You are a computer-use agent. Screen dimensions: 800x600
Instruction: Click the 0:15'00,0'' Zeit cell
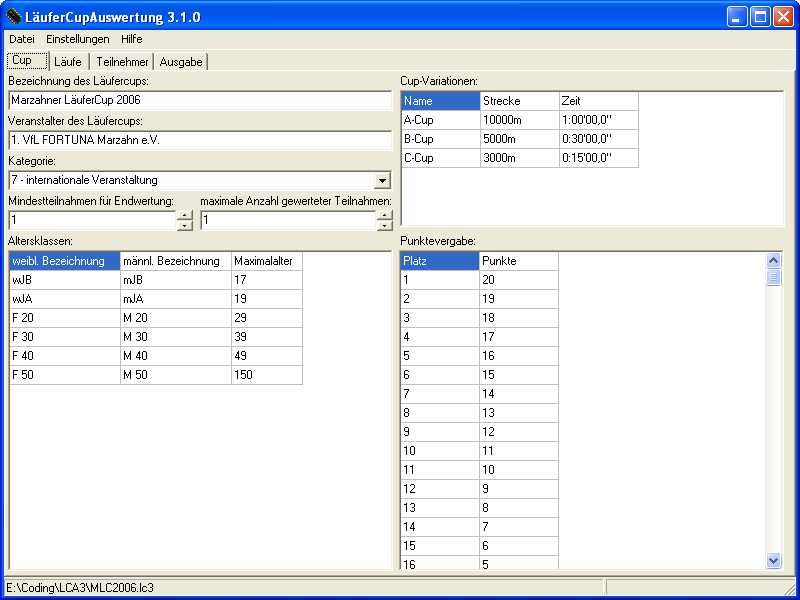[598, 158]
